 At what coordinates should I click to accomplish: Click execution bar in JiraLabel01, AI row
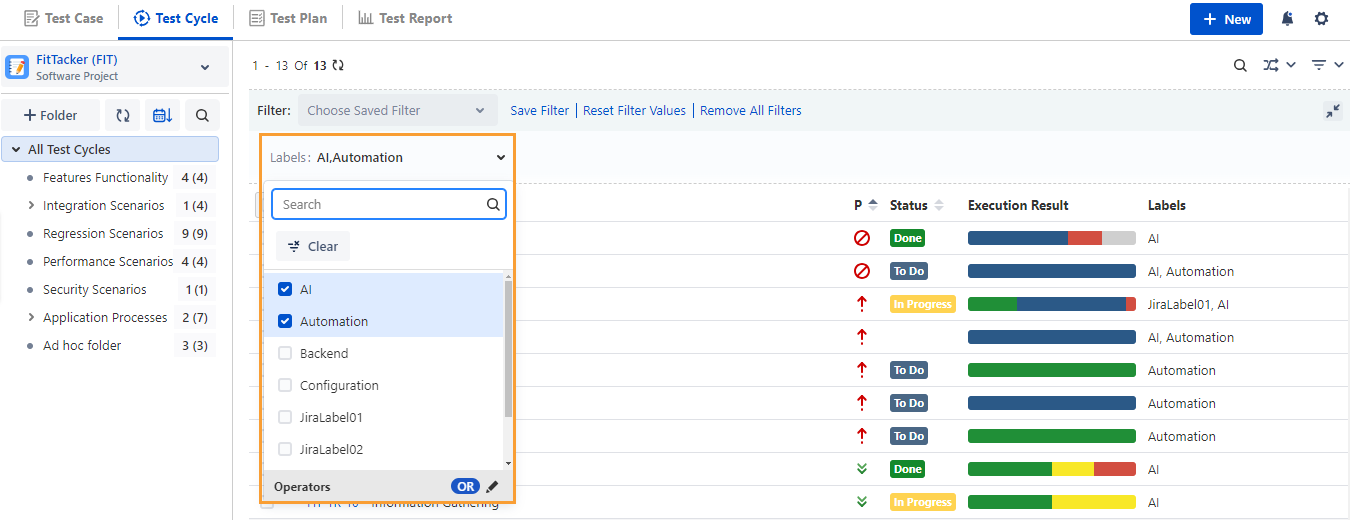[1052, 304]
